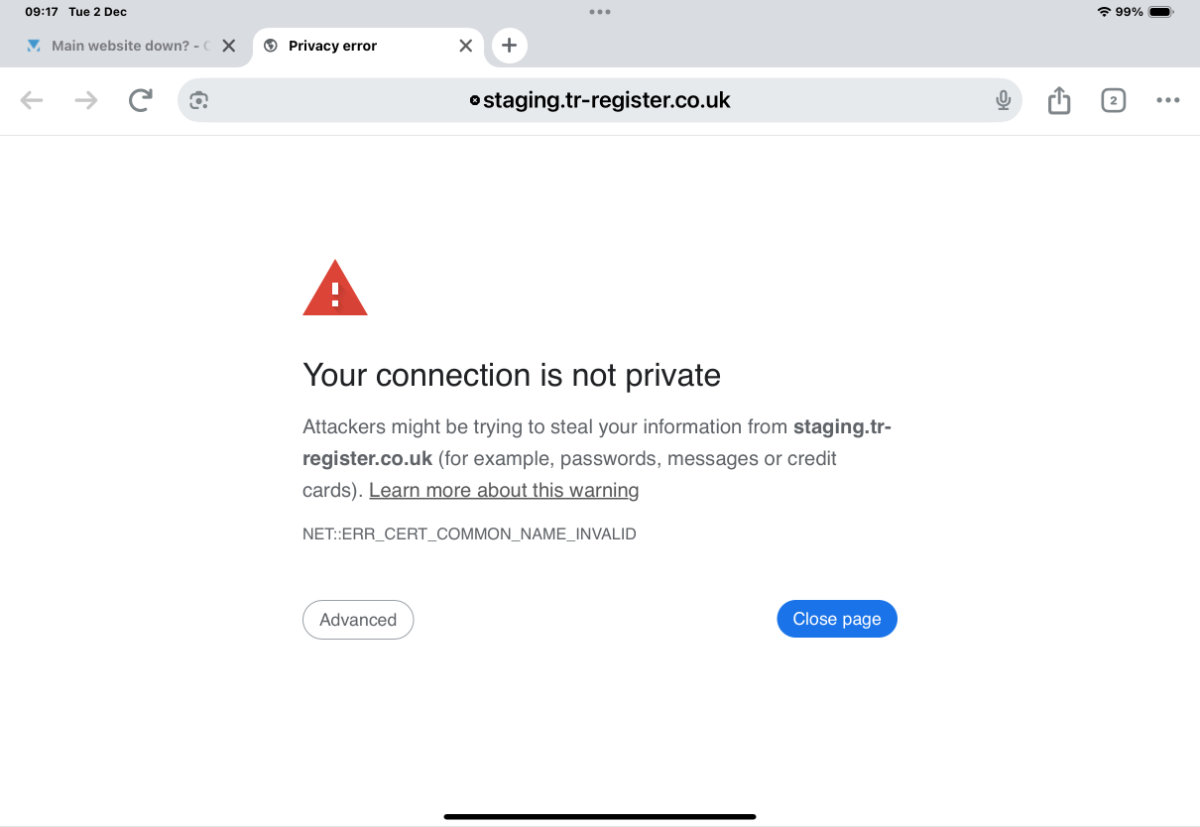Tap the red warning triangle icon
The image size is (1200, 827).
point(335,289)
